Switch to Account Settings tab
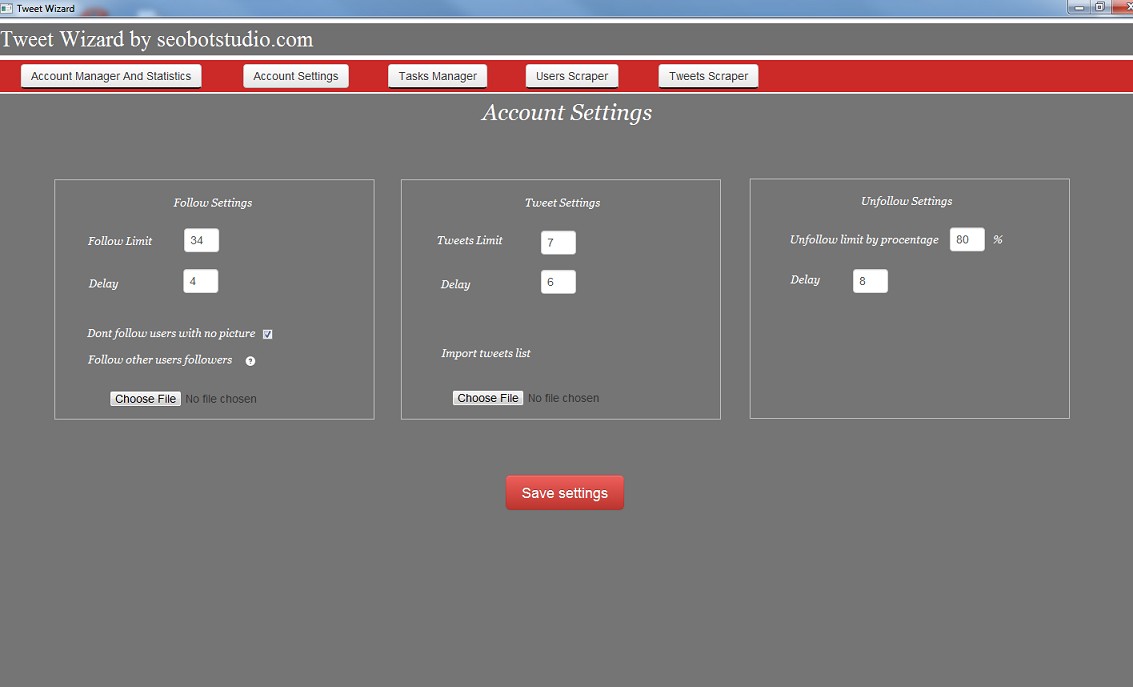The width and height of the screenshot is (1133, 687). coord(296,76)
